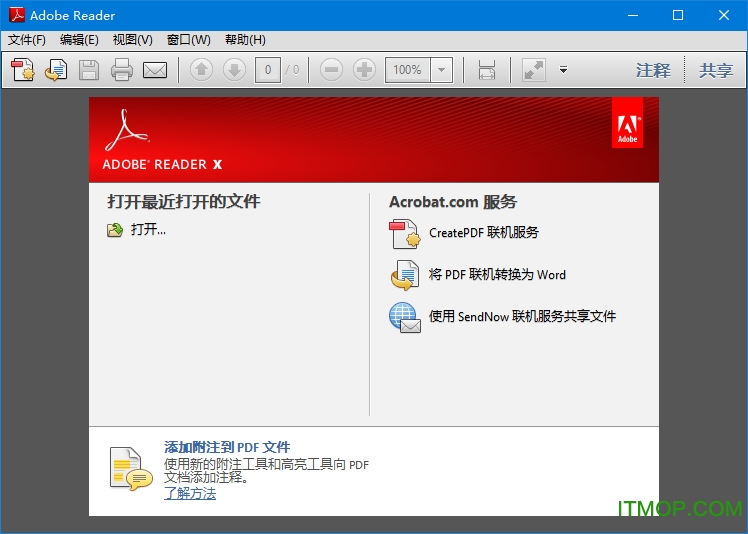Click 将 PDF 联机转换为 Word link
Screen dimensions: 748x534
tap(497, 274)
